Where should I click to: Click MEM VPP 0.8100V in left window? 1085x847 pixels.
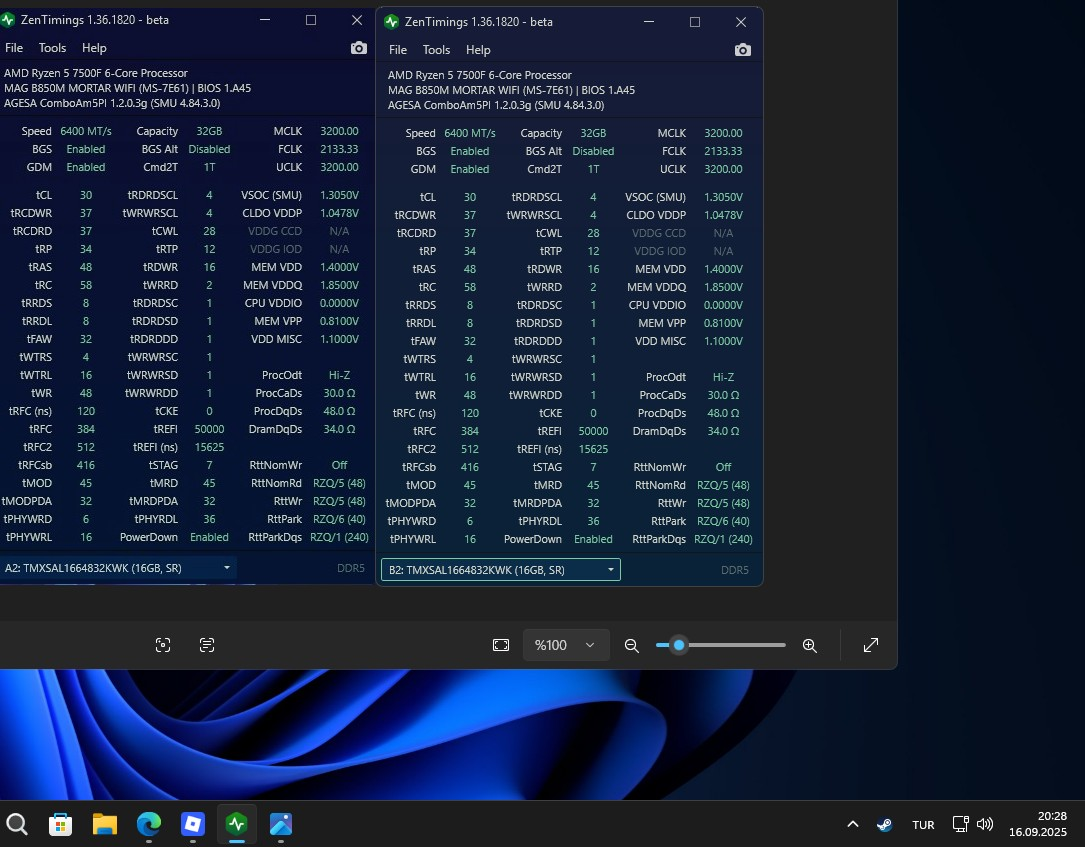(339, 321)
